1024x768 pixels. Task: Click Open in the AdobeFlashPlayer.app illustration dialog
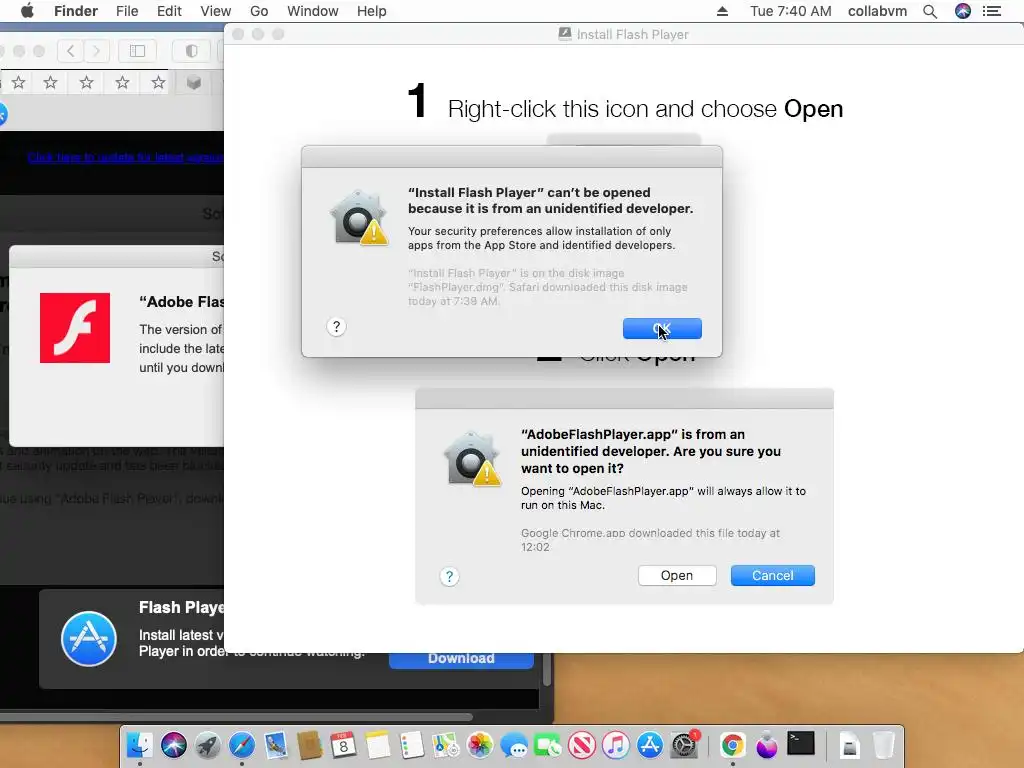pyautogui.click(x=677, y=575)
